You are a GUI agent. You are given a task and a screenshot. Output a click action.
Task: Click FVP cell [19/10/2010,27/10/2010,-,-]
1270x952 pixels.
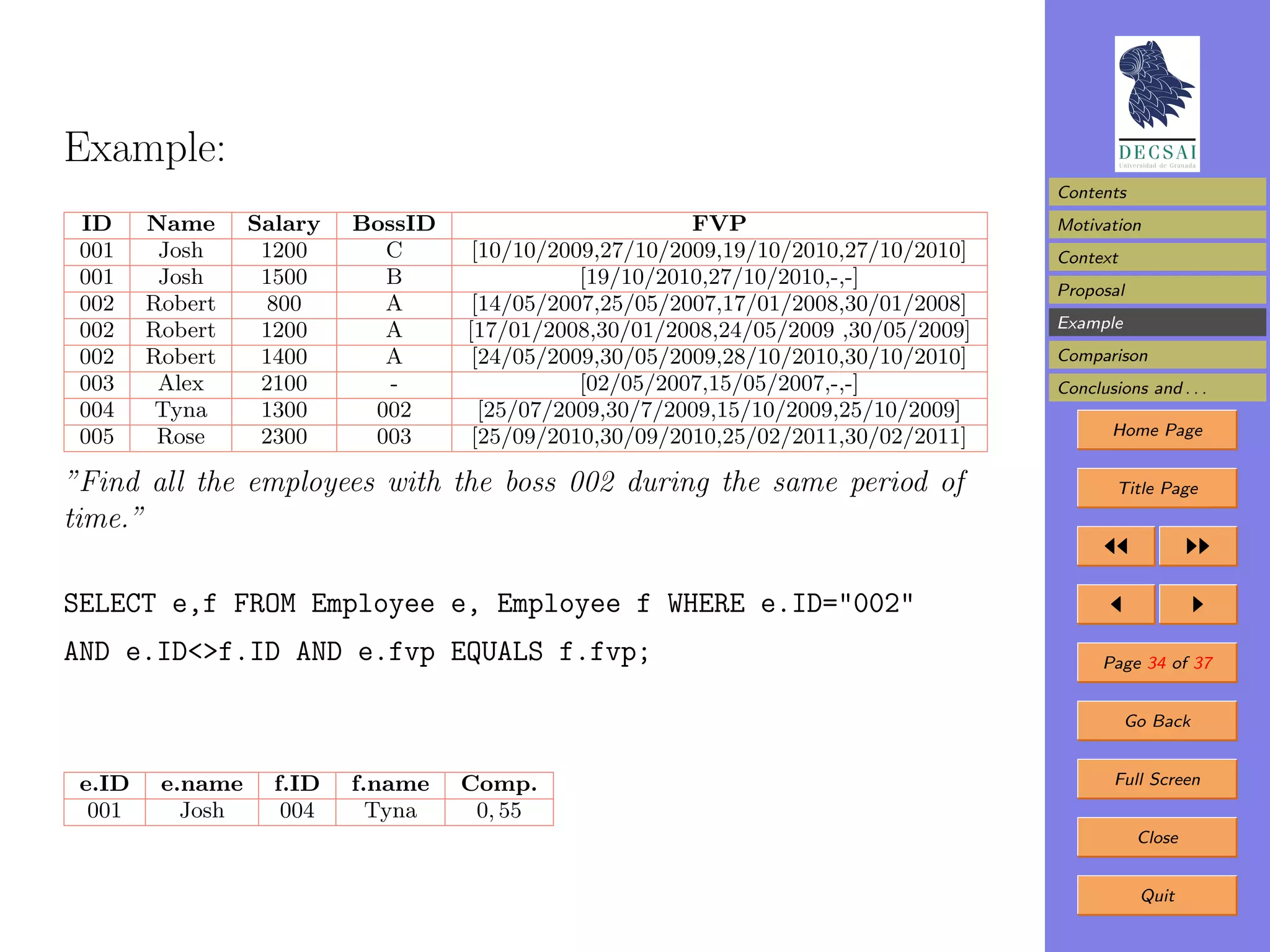click(x=719, y=277)
